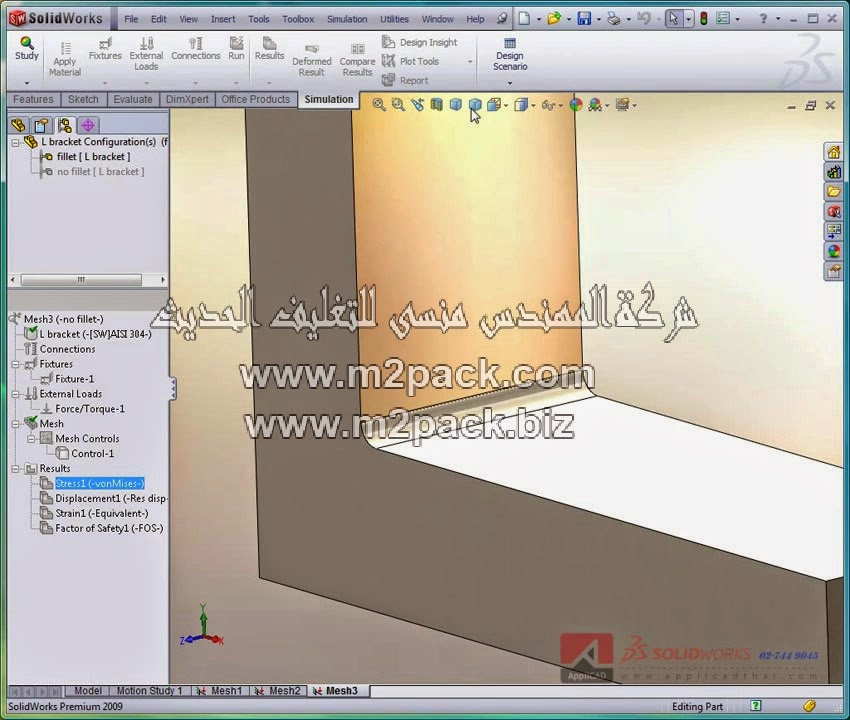Open SolidWorks Resources task pane

coord(834,152)
